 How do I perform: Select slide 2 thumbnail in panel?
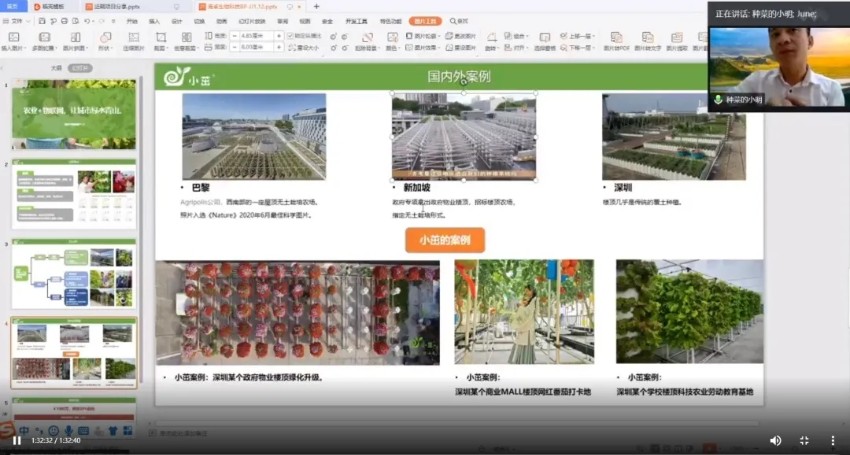(74, 194)
